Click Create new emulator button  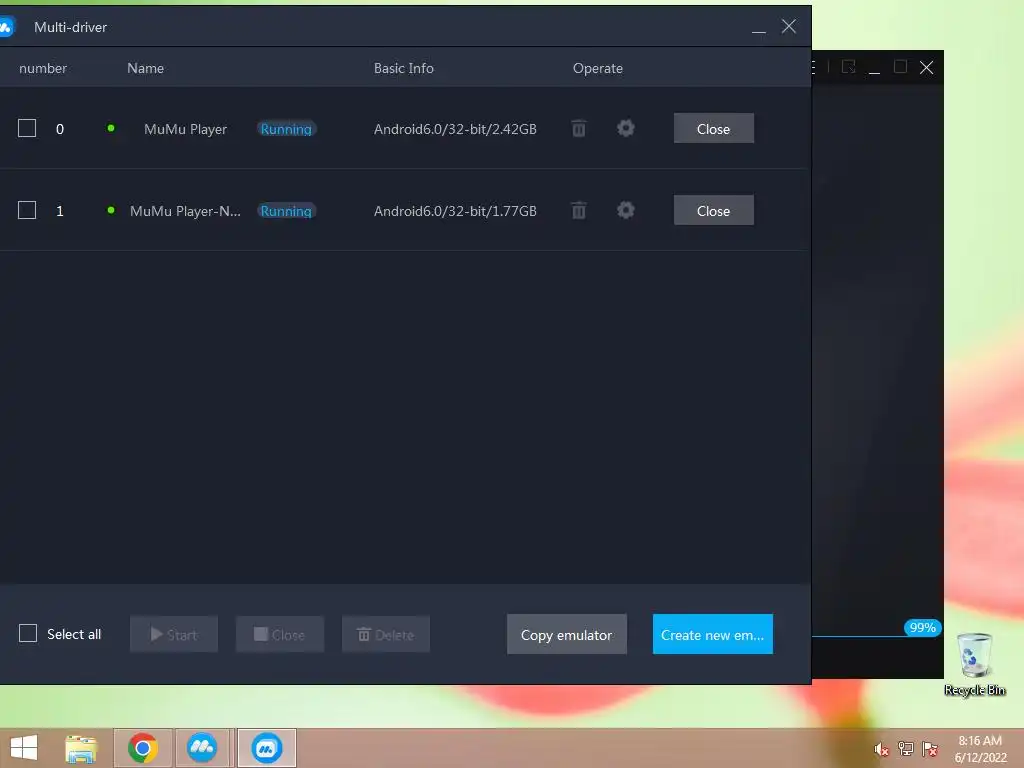click(712, 634)
